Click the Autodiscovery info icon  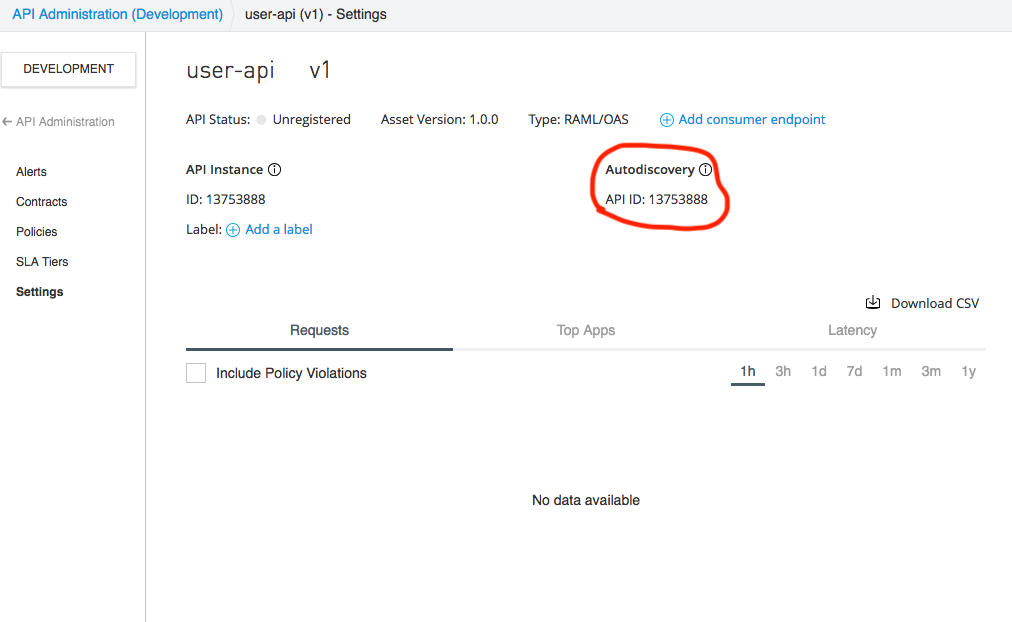(705, 170)
